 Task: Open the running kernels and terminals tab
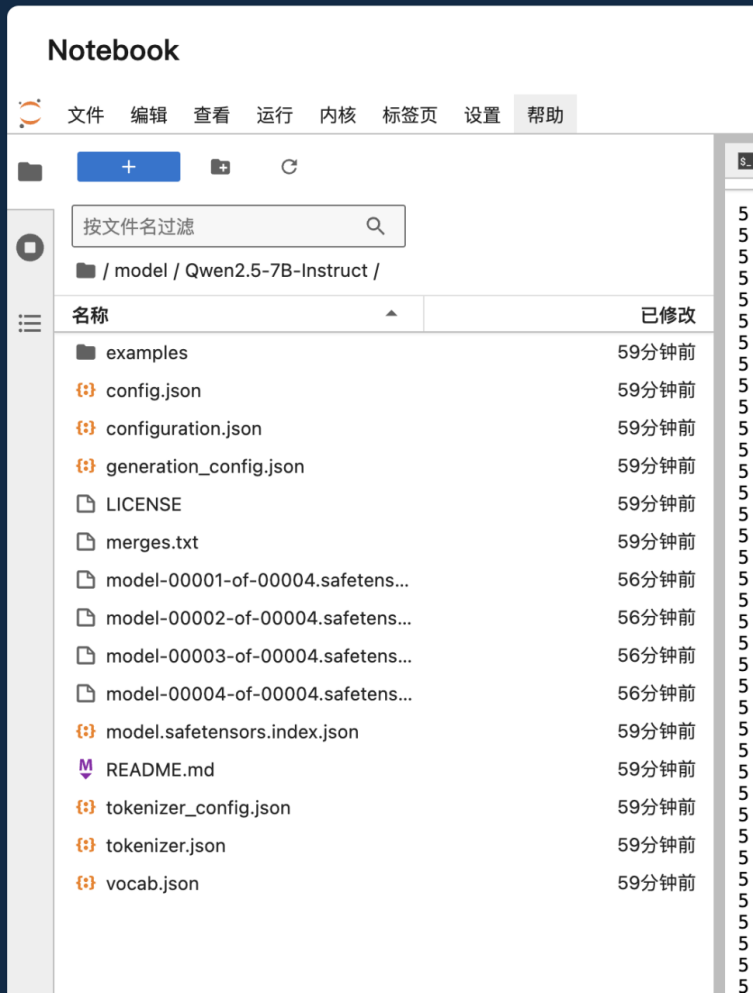30,247
